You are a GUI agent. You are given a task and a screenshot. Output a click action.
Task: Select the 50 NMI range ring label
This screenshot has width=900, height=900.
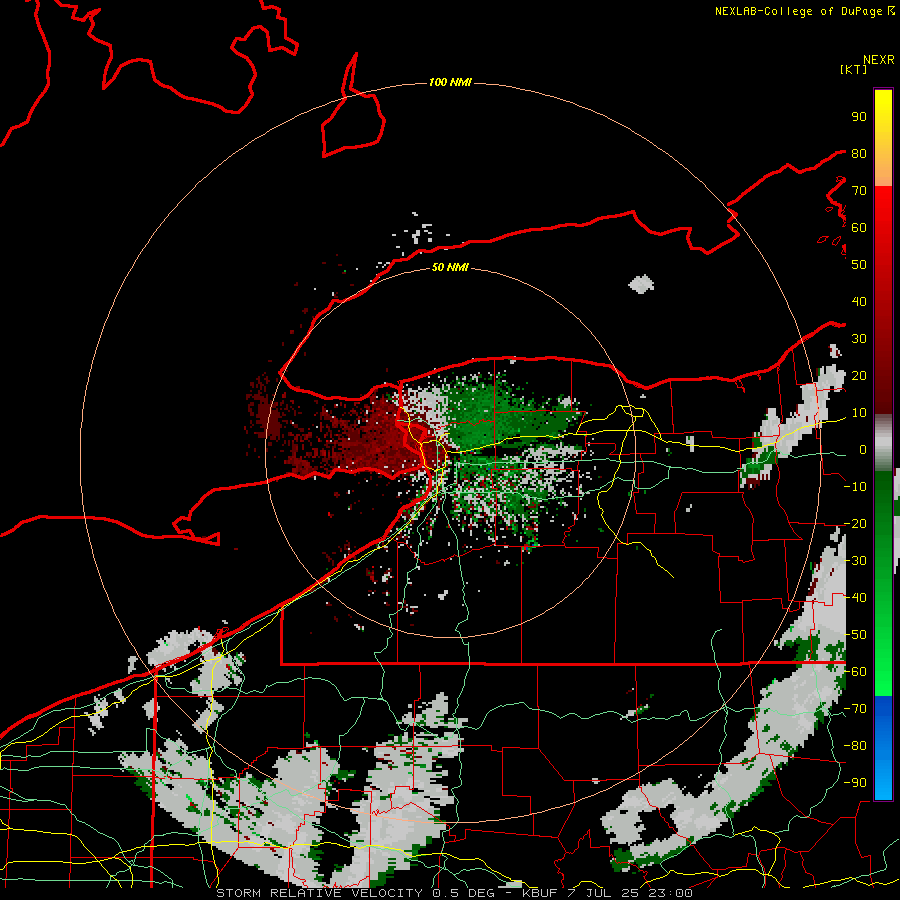pyautogui.click(x=450, y=267)
